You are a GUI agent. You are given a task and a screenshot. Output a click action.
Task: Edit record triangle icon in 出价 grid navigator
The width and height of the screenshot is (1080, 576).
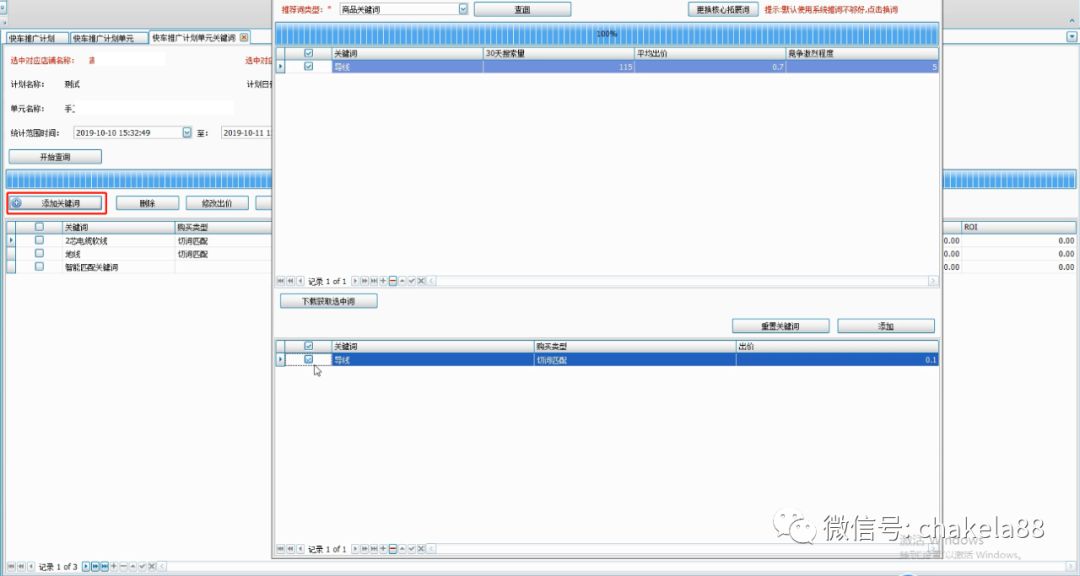[402, 549]
